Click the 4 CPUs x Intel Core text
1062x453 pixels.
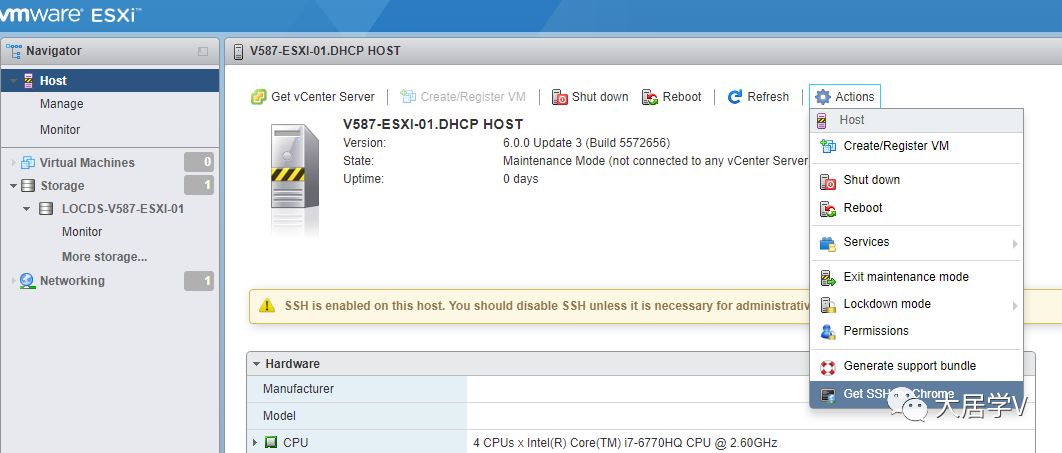(625, 443)
